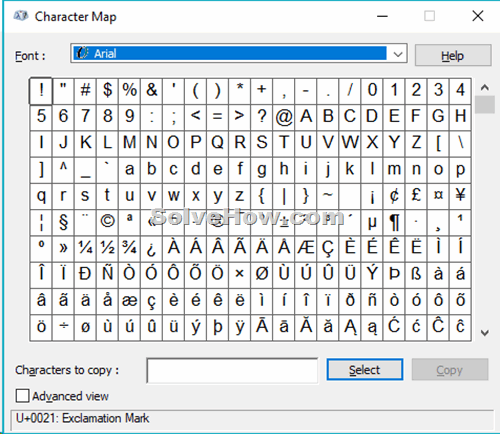
Task: Select the question mark character
Action: 262,117
